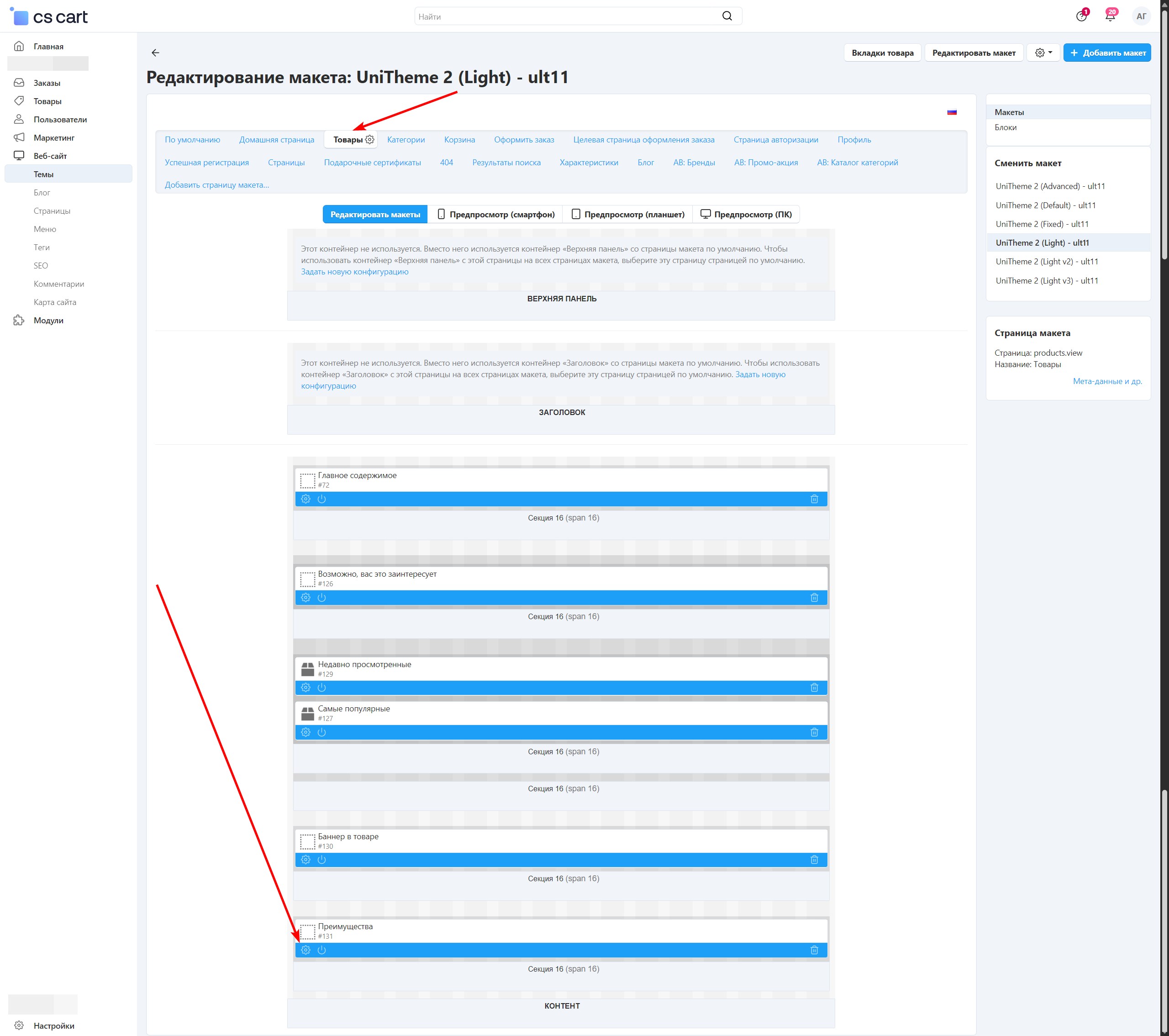Click trash icon for Самые популярные block

point(814,732)
